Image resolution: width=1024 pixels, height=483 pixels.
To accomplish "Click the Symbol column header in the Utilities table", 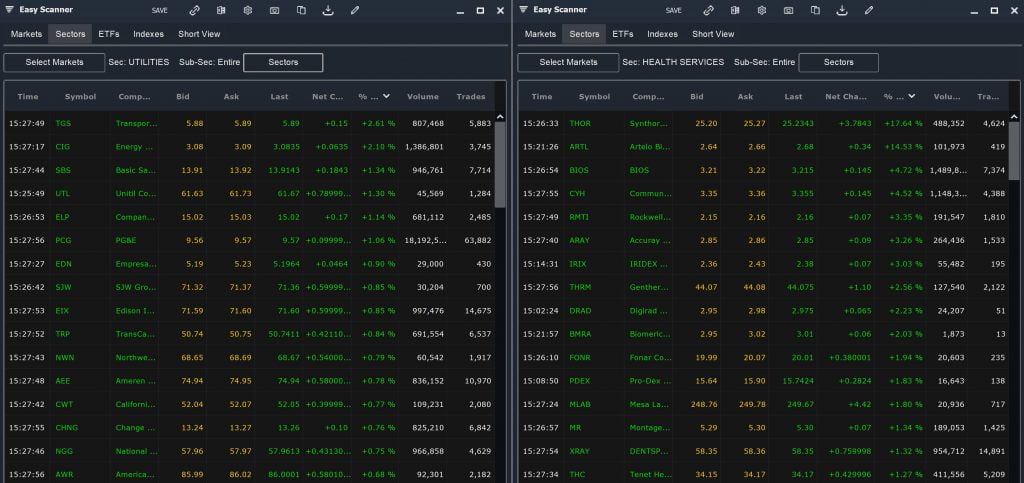I will [80, 97].
